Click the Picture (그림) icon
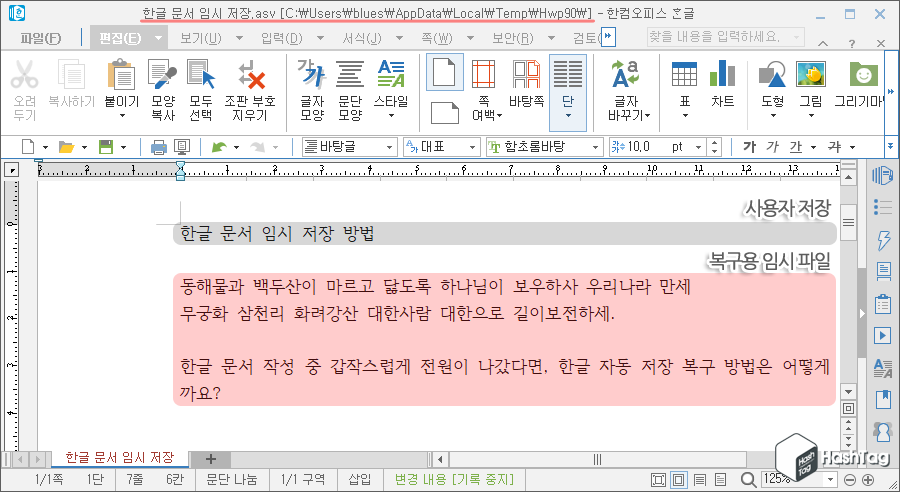900x492 pixels. click(x=810, y=75)
